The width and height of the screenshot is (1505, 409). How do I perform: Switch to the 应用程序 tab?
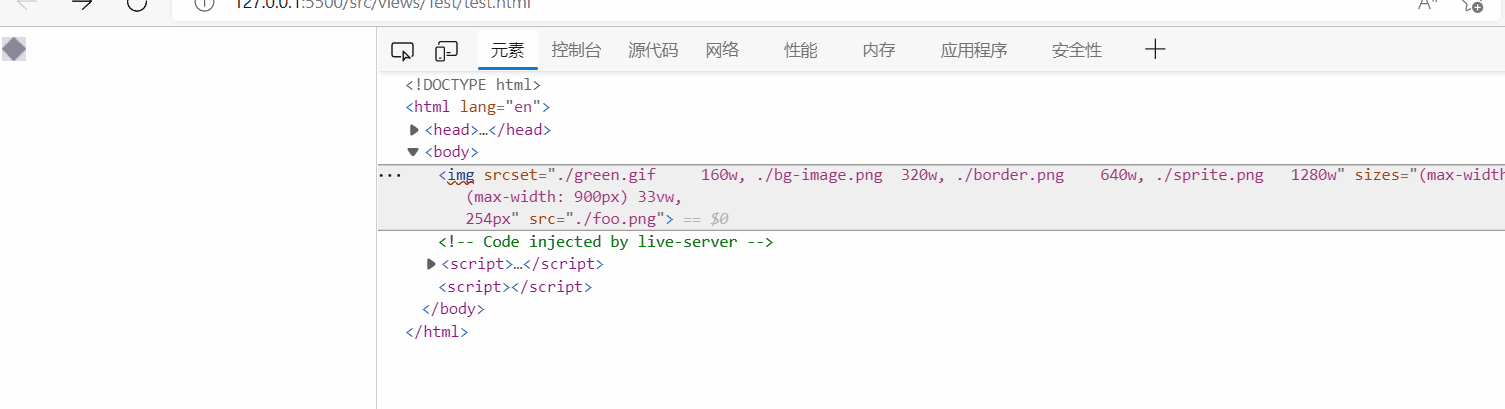(973, 50)
